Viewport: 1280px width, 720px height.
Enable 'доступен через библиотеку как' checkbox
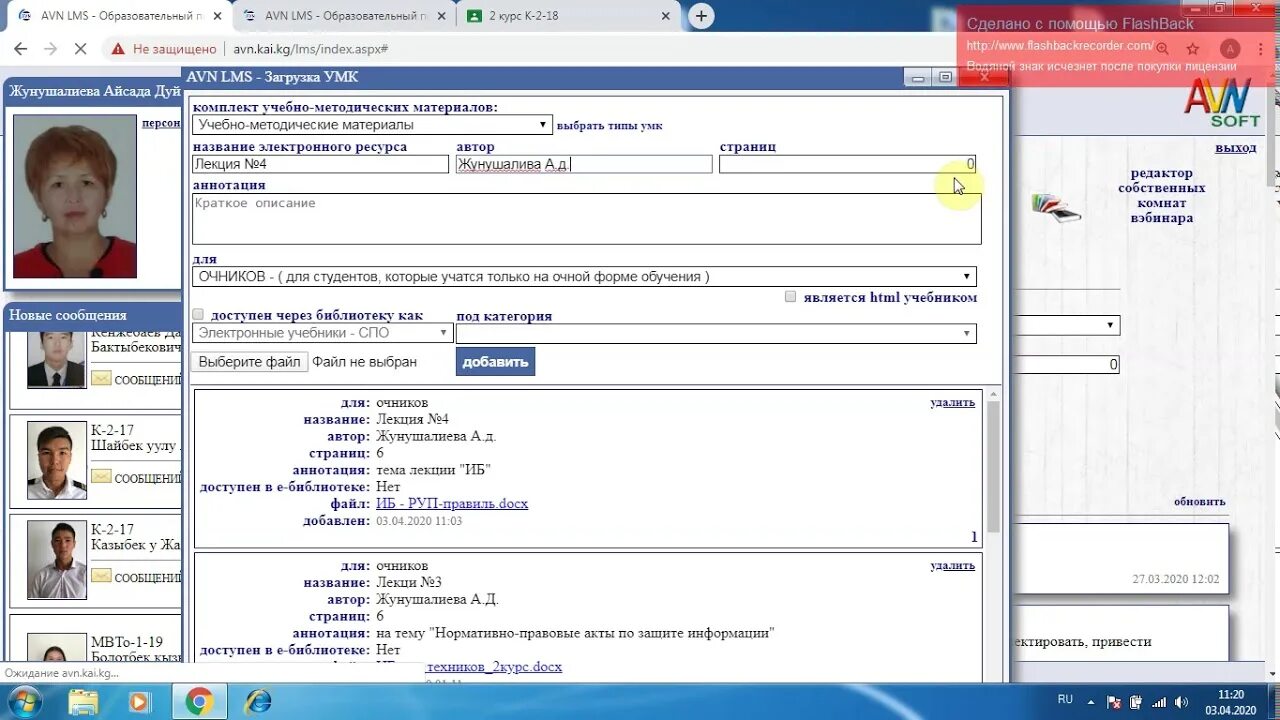click(x=198, y=314)
